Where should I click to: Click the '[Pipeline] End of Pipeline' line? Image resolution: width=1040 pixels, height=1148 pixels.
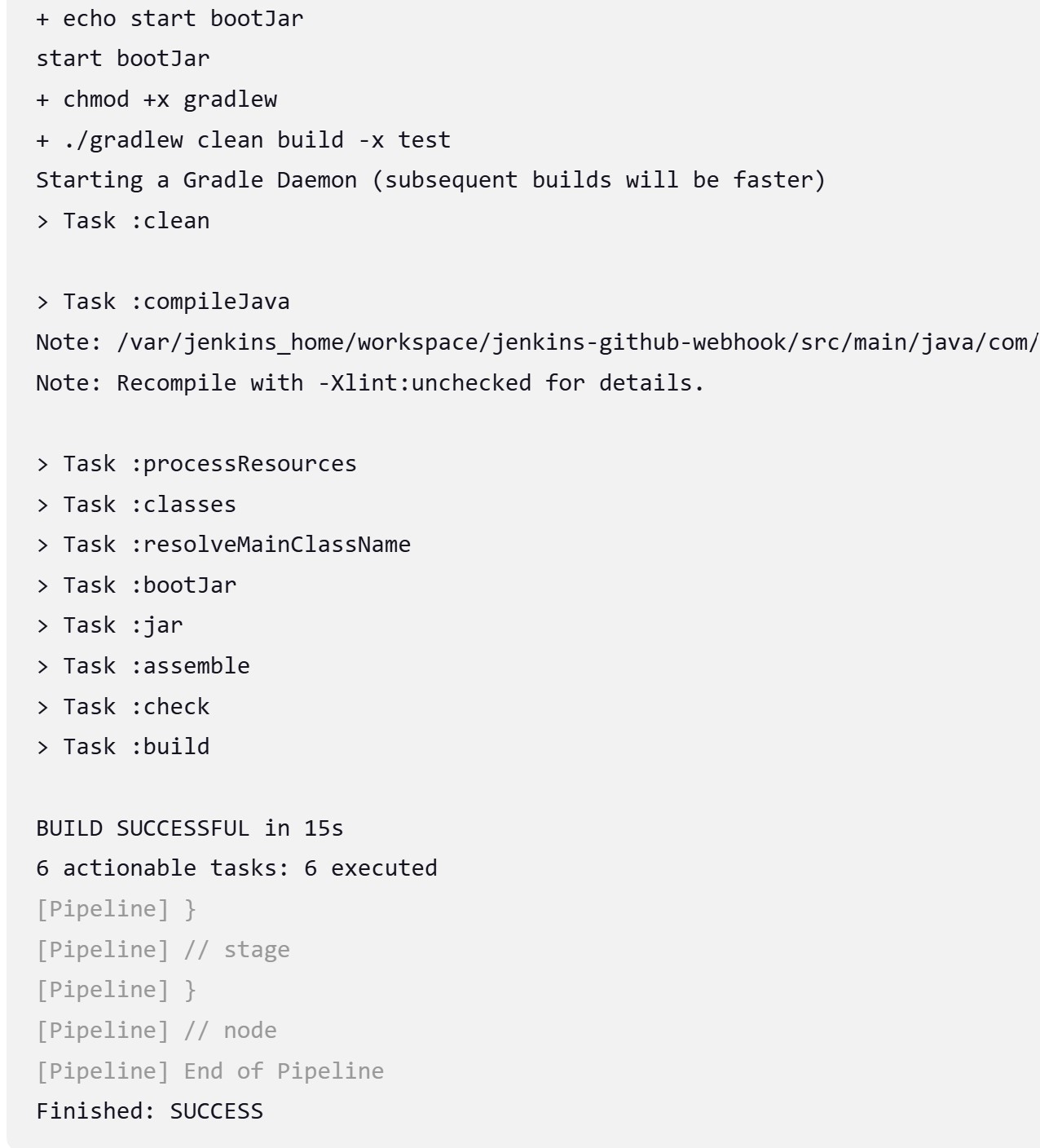click(x=209, y=1071)
